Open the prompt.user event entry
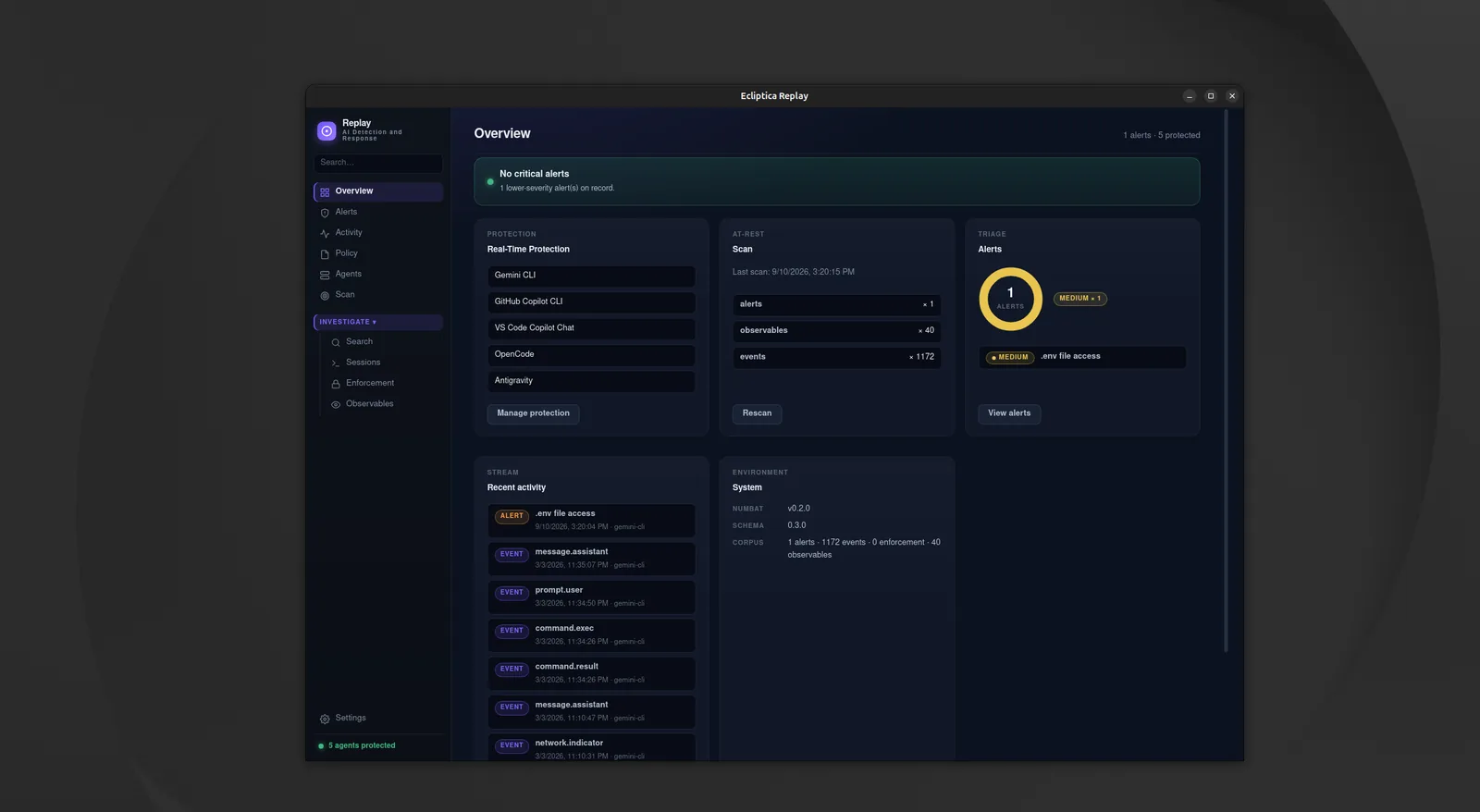 tap(591, 597)
